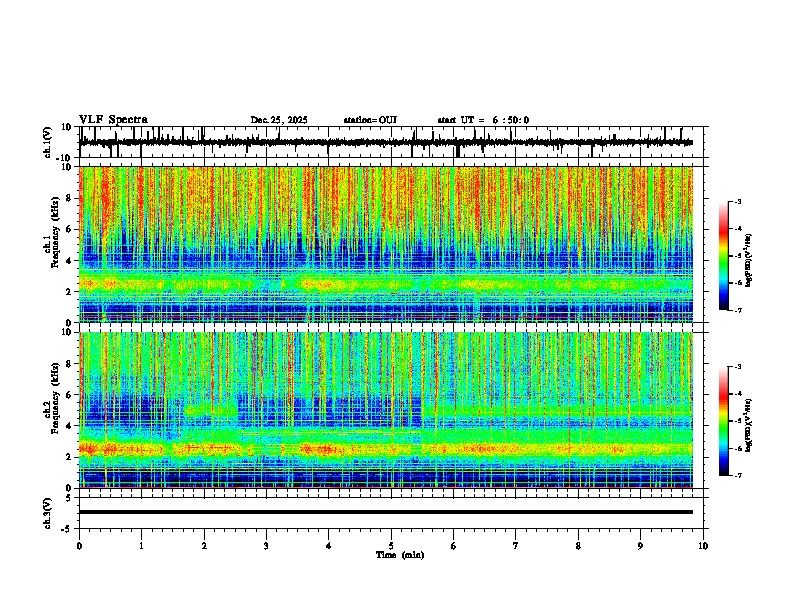Click the "8" minute tick label on time axis
The width and height of the screenshot is (792, 612).
[578, 546]
